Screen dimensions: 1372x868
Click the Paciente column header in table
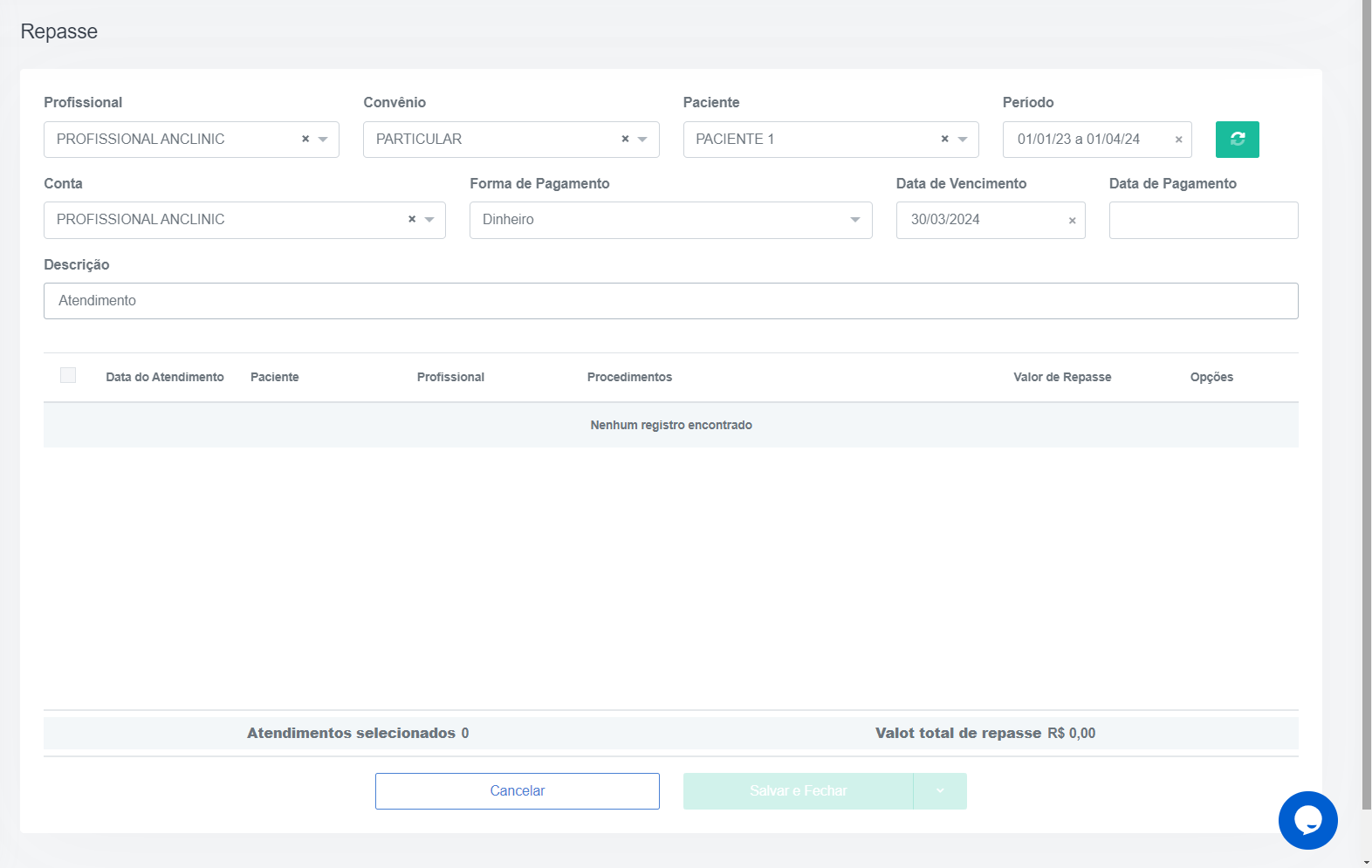[275, 377]
